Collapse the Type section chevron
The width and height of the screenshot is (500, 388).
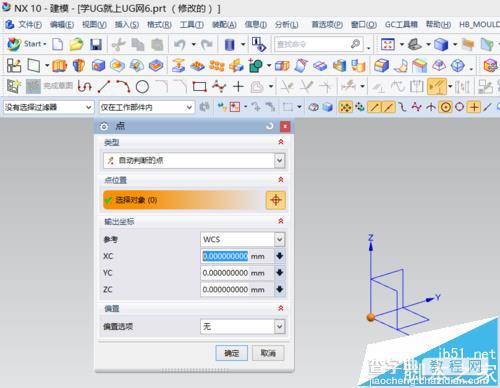point(281,142)
